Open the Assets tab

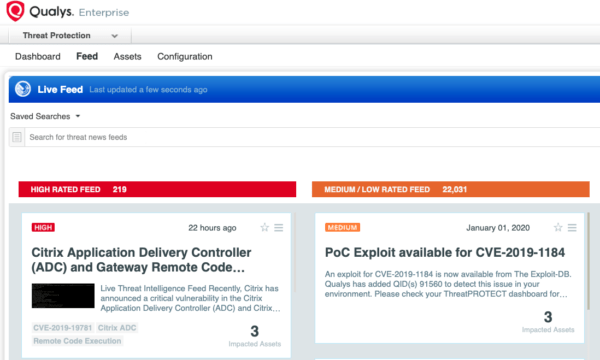click(x=127, y=57)
